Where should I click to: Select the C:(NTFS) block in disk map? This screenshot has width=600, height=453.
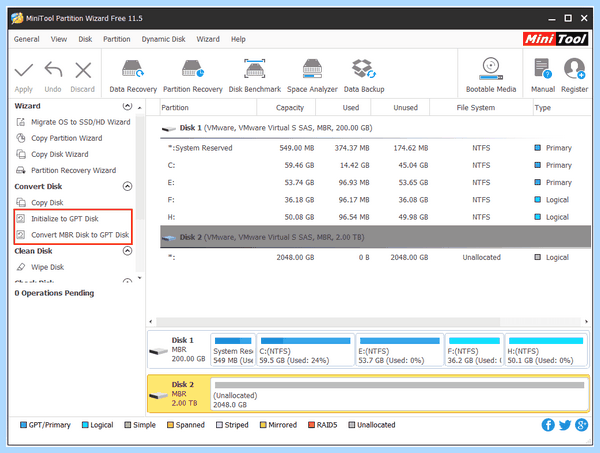pyautogui.click(x=305, y=350)
